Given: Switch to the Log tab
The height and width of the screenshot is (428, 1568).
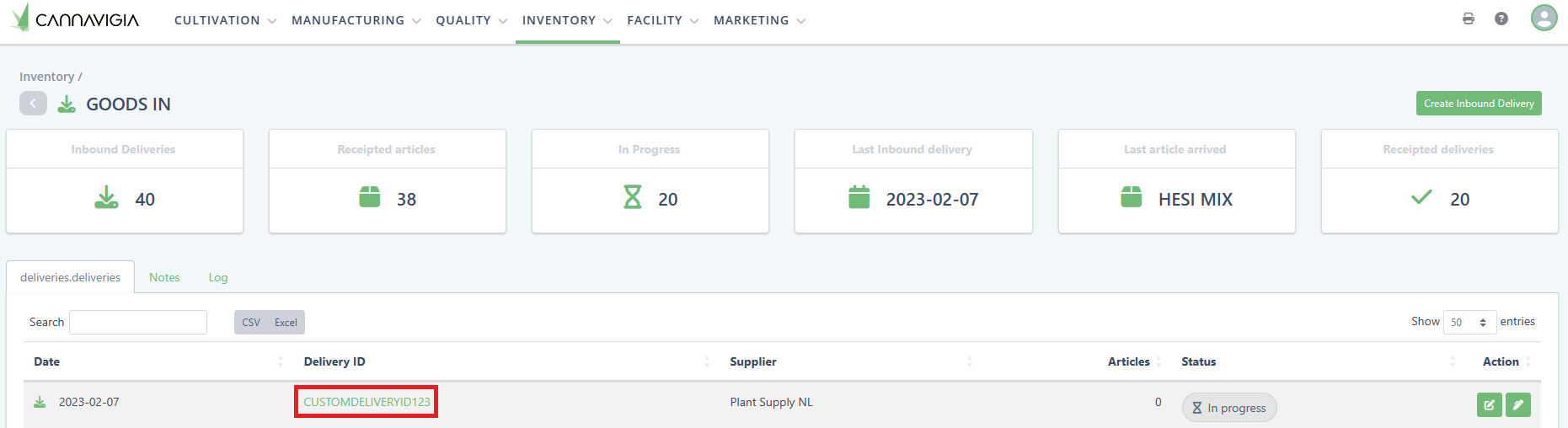Looking at the screenshot, I should (218, 277).
